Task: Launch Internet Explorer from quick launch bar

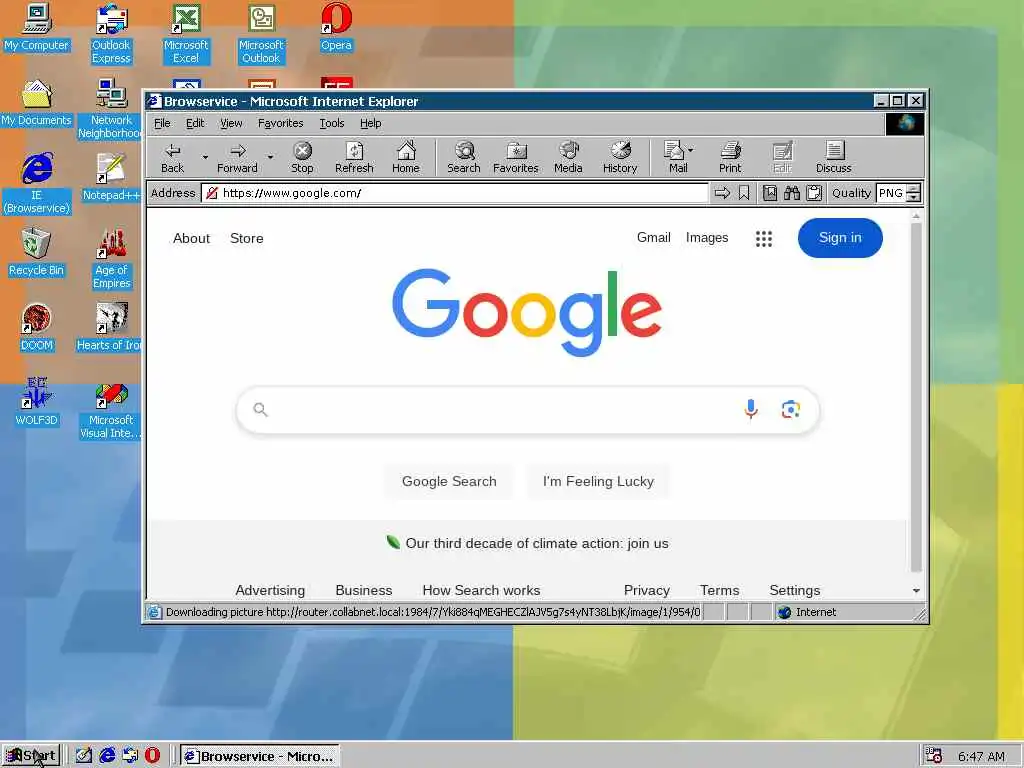Action: tap(107, 756)
